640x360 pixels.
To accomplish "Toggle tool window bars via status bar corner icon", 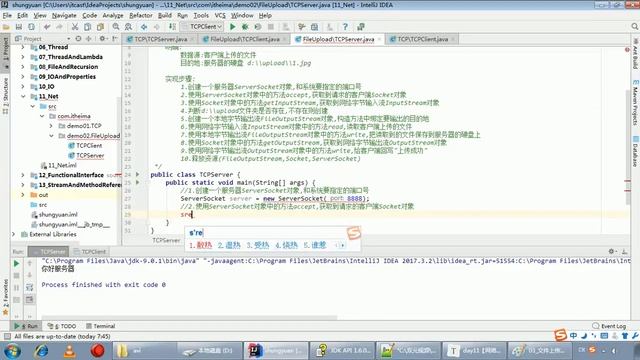I will coord(7,336).
